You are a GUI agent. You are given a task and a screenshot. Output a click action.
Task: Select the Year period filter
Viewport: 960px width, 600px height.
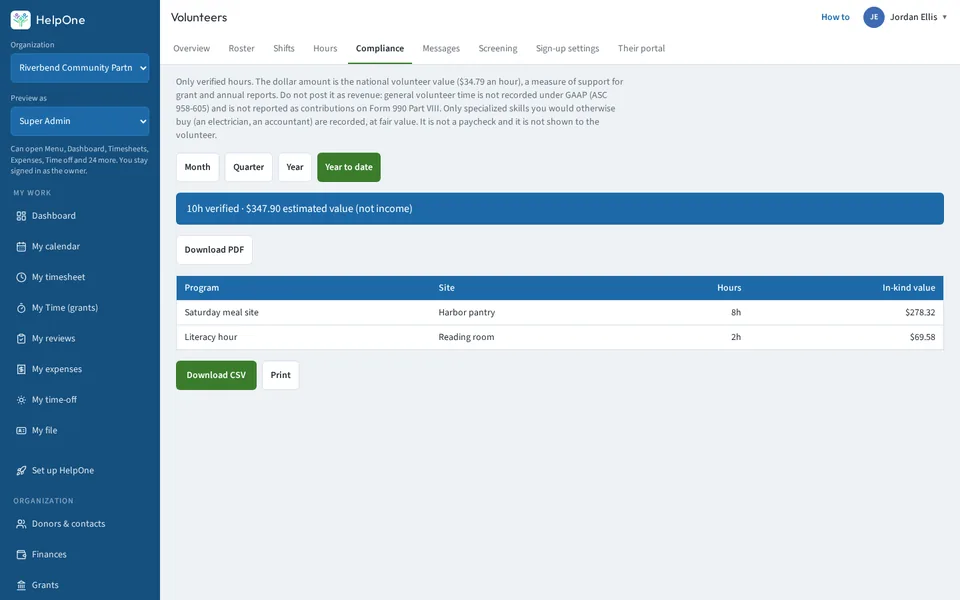(294, 167)
